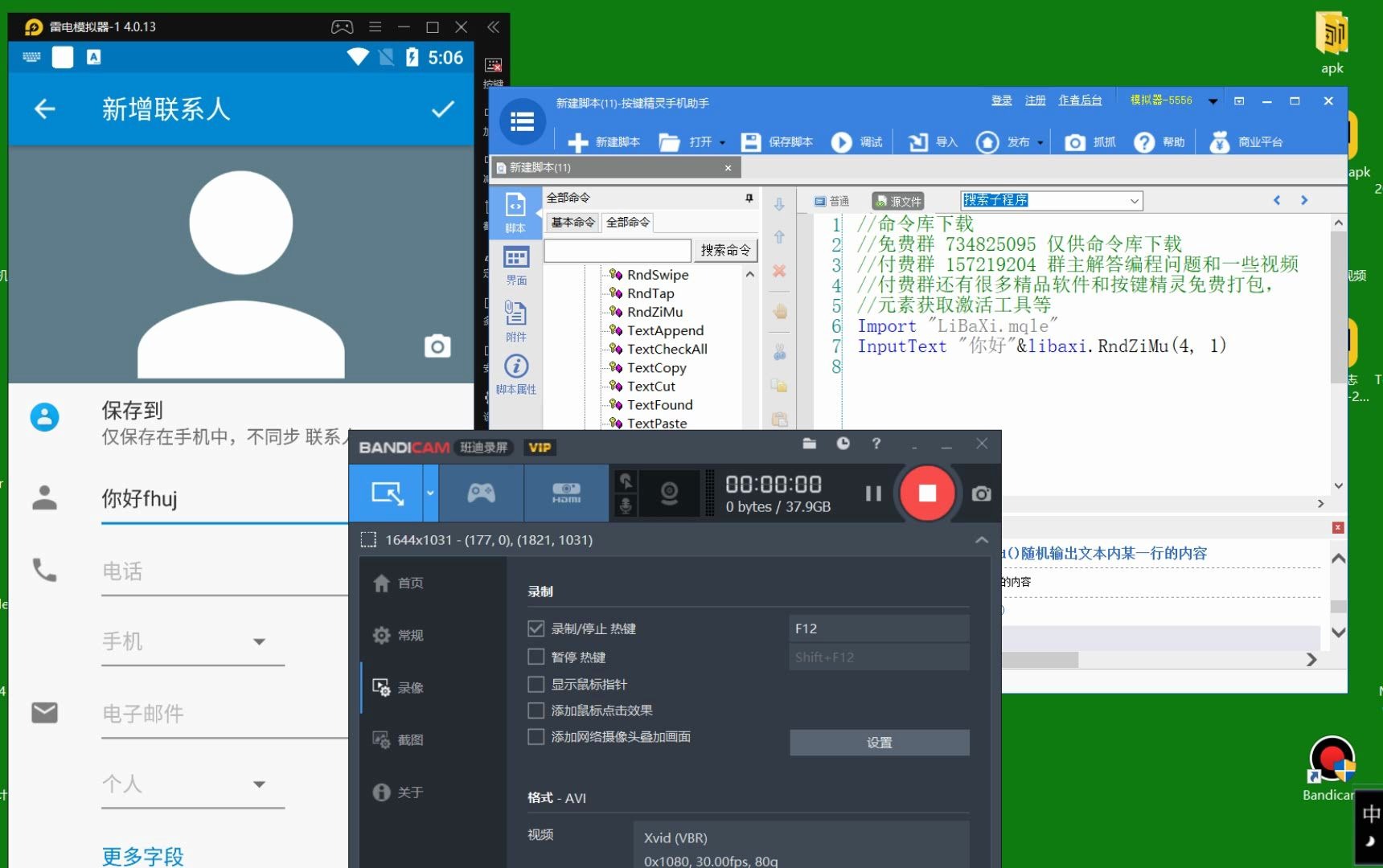Open Bandicam 截图 image settings
The width and height of the screenshot is (1383, 868).
[399, 739]
